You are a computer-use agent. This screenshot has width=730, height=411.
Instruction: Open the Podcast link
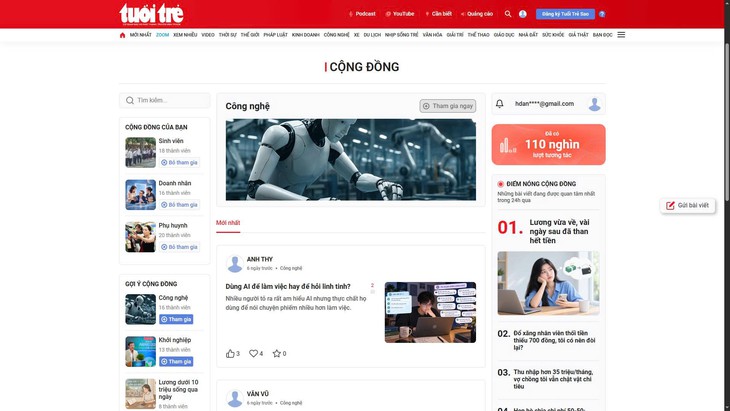click(x=362, y=14)
